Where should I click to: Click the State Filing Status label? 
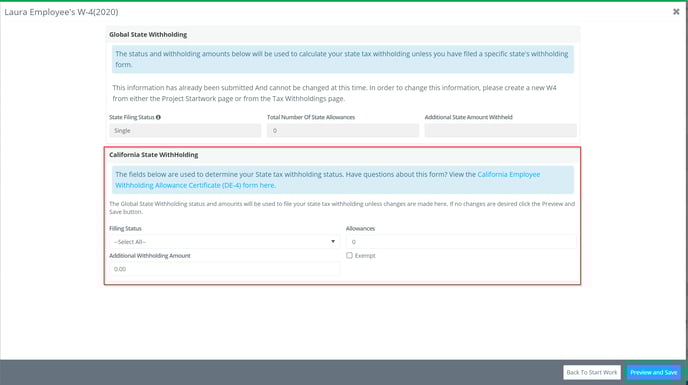tap(132, 117)
